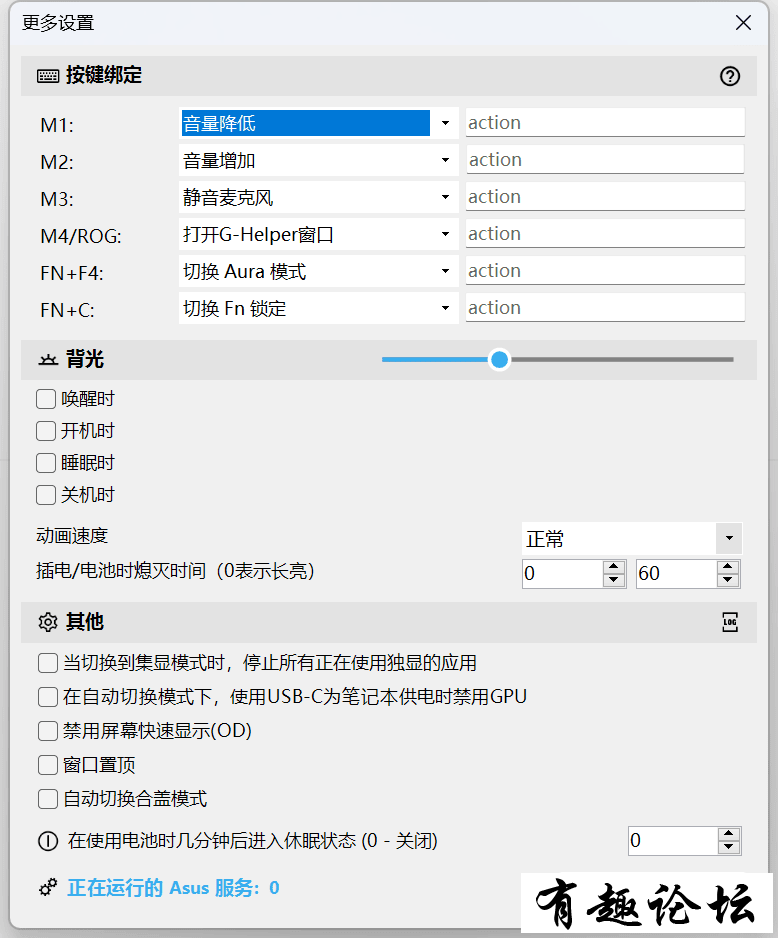Decrease hibernate minutes with down arrow
The width and height of the screenshot is (778, 938).
[728, 848]
